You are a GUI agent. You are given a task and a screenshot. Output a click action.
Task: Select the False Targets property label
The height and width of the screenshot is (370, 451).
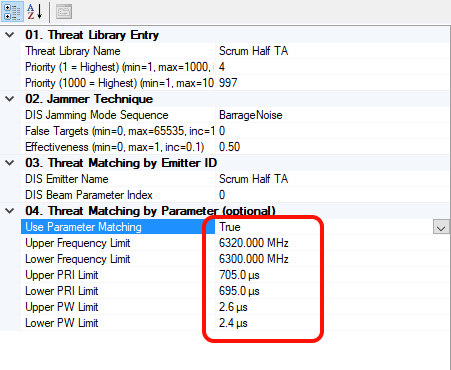(x=120, y=131)
